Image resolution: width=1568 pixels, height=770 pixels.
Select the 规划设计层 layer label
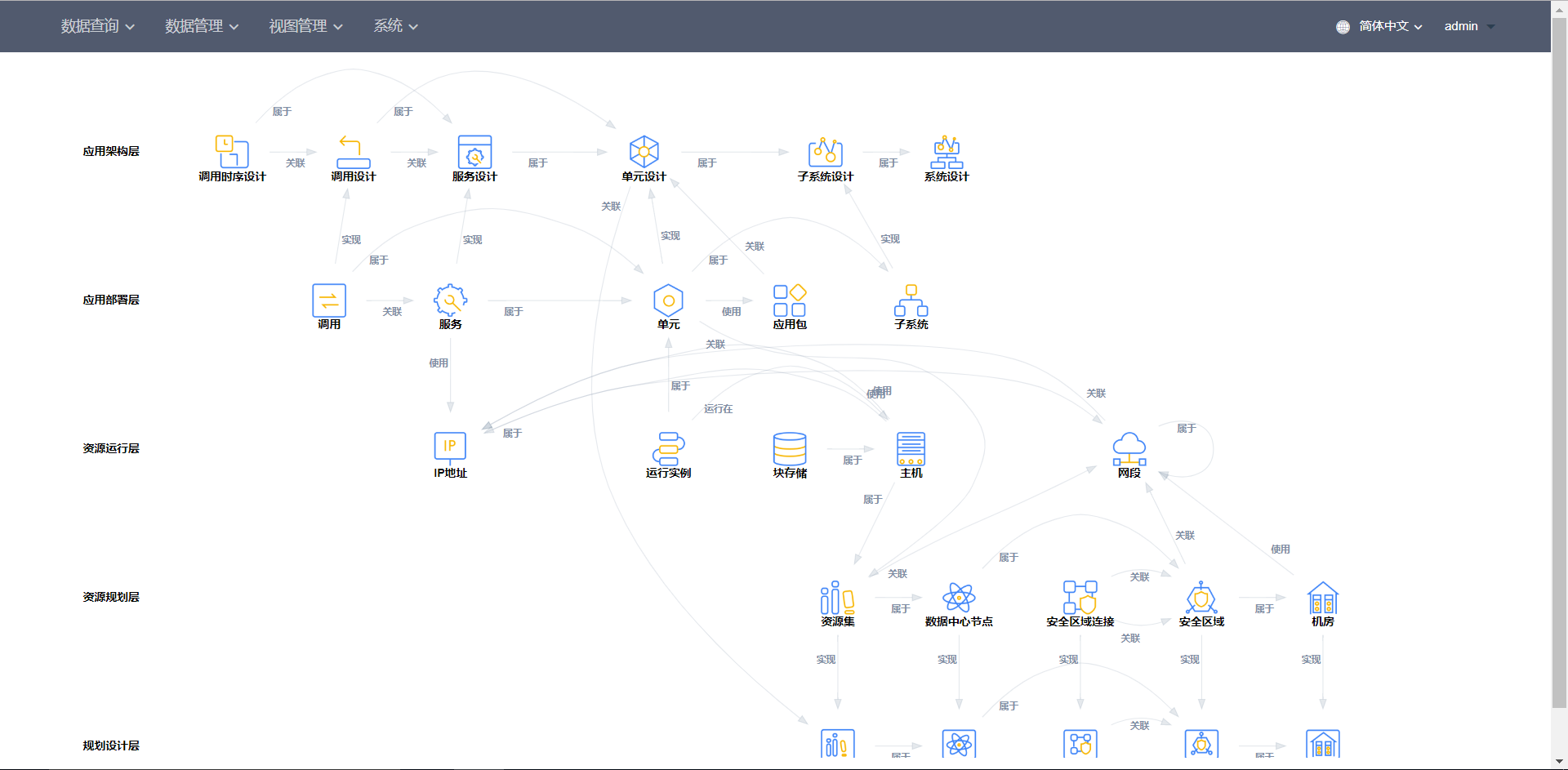click(111, 746)
